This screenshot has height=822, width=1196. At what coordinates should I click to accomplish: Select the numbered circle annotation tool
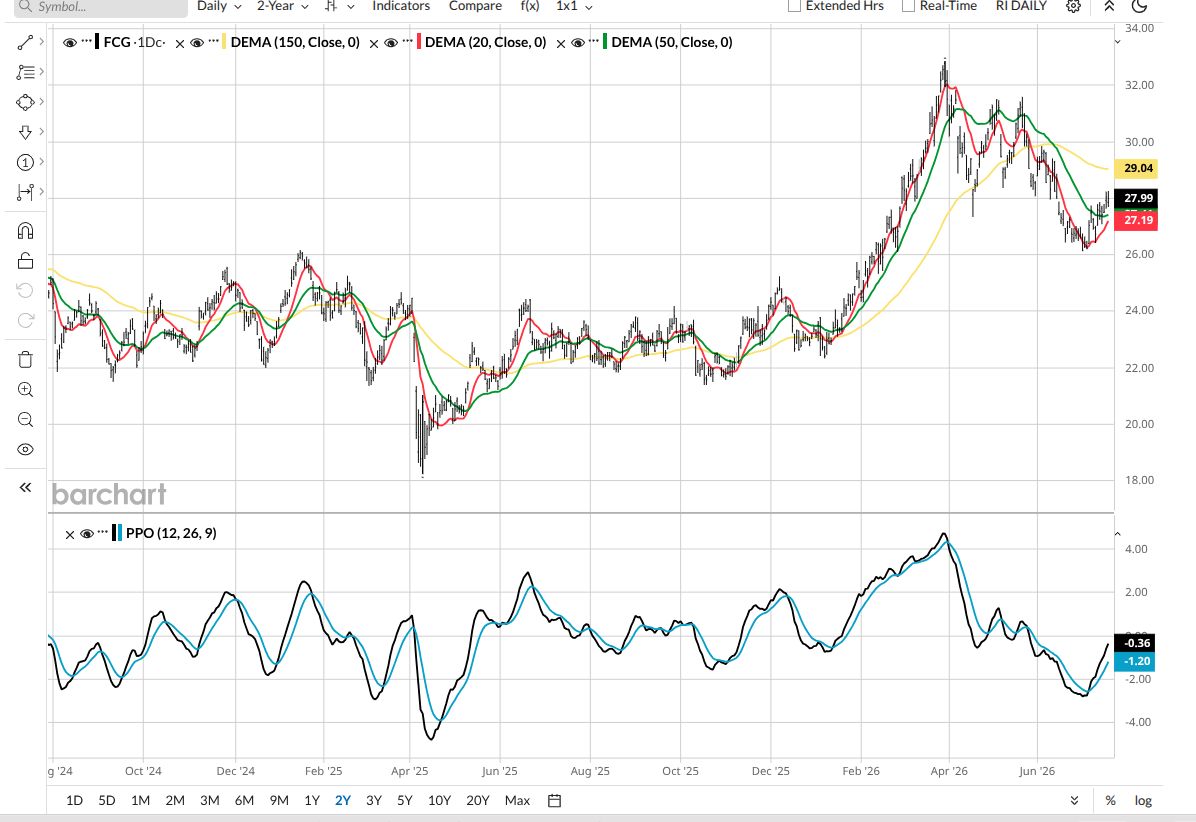pos(25,162)
